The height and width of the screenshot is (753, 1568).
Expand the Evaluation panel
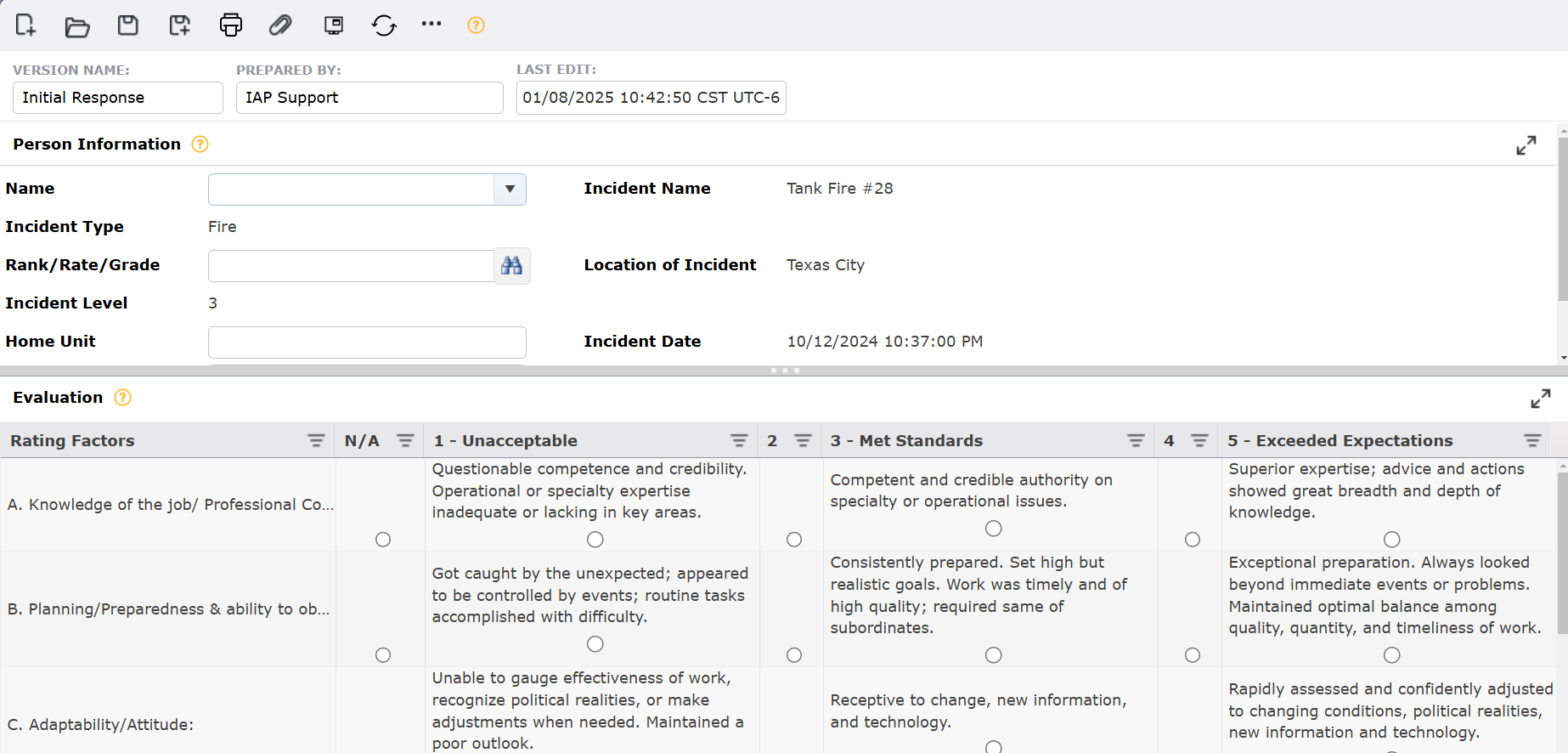[1540, 399]
